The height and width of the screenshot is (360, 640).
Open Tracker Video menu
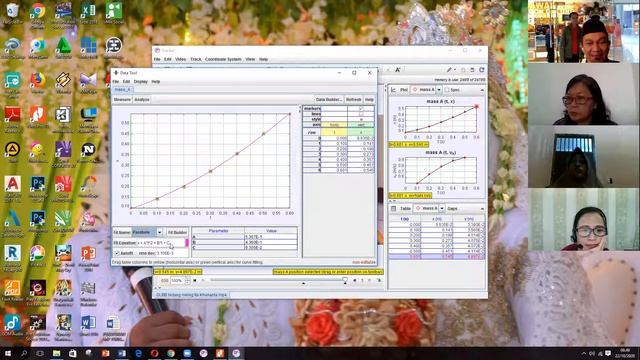180,60
